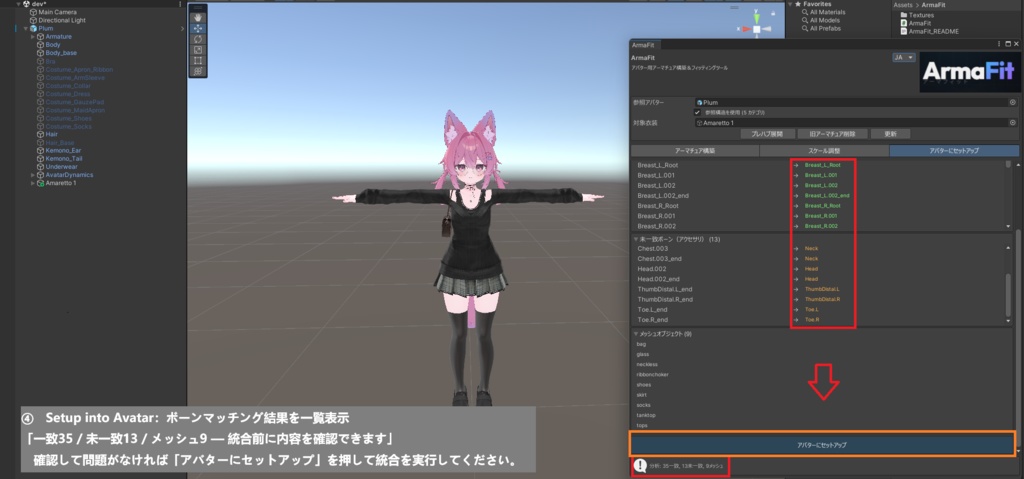
Task: Click the 更新 button
Action: (x=890, y=134)
